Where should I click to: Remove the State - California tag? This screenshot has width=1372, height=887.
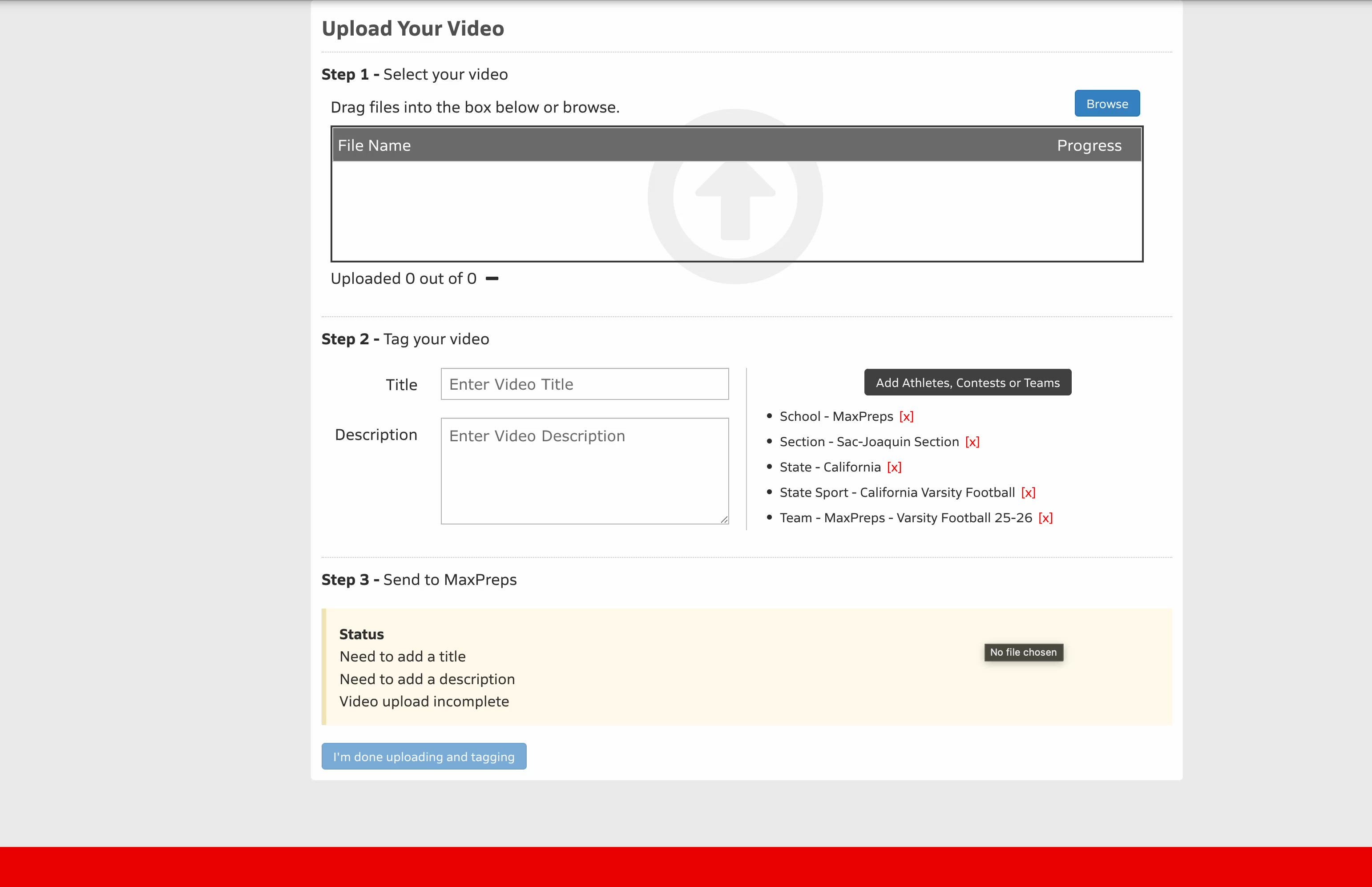[894, 467]
